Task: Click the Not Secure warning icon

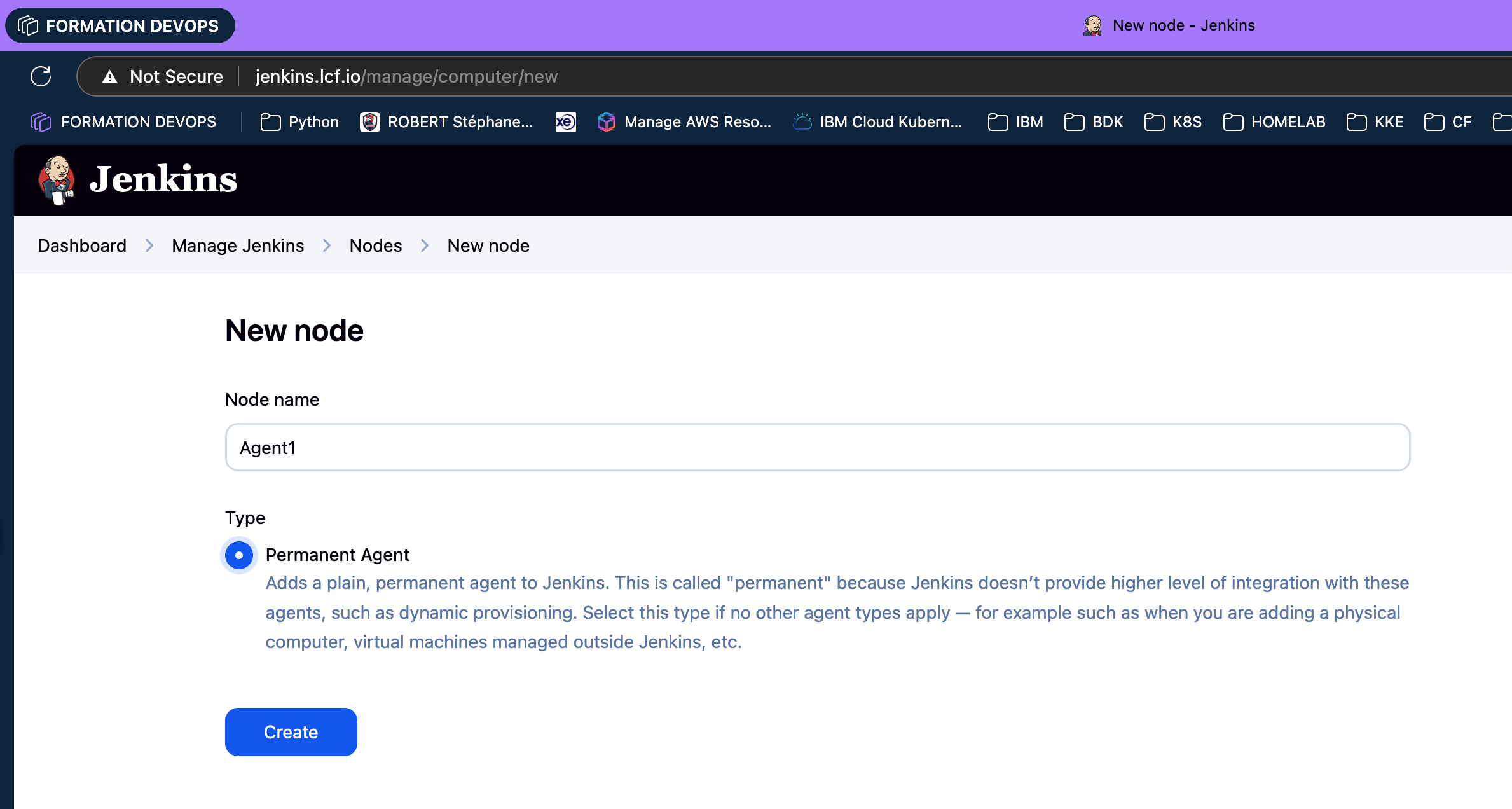Action: [110, 77]
